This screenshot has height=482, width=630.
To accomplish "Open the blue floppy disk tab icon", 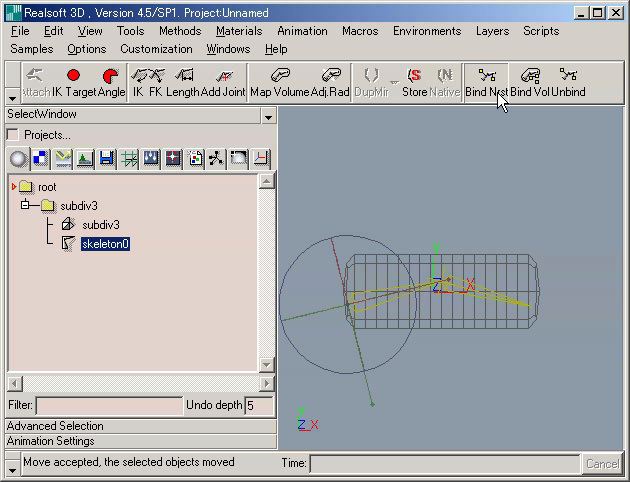I will [106, 159].
